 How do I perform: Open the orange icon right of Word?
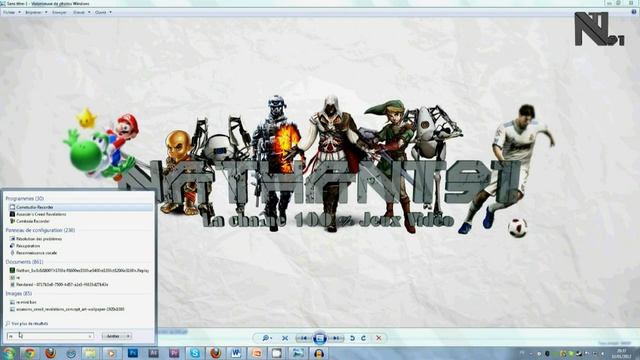[257, 353]
